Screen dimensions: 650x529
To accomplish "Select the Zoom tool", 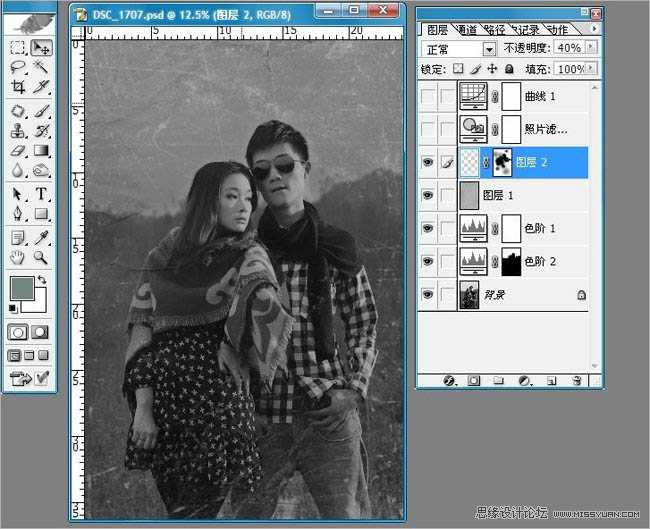I will click(41, 257).
